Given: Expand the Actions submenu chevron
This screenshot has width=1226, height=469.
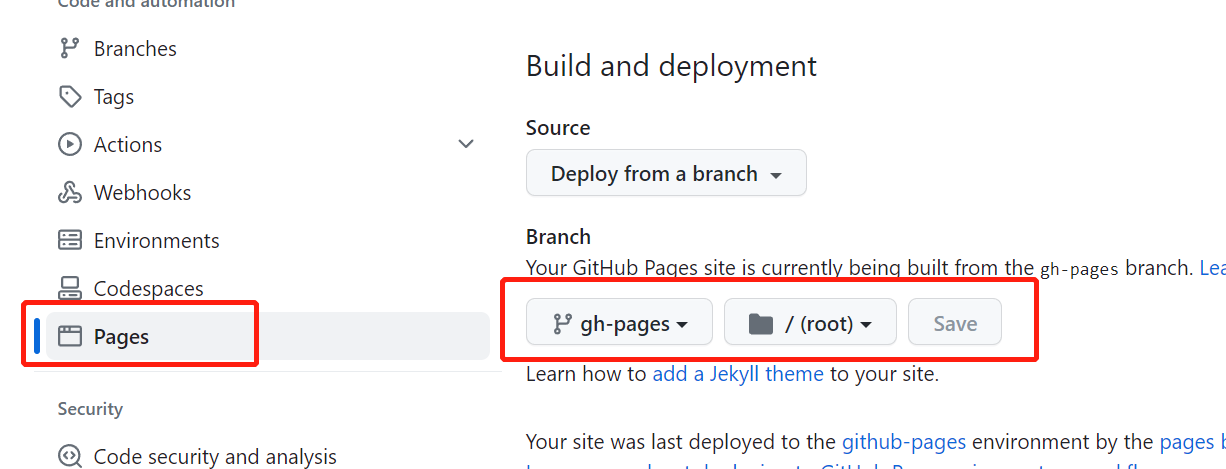Looking at the screenshot, I should (x=466, y=144).
